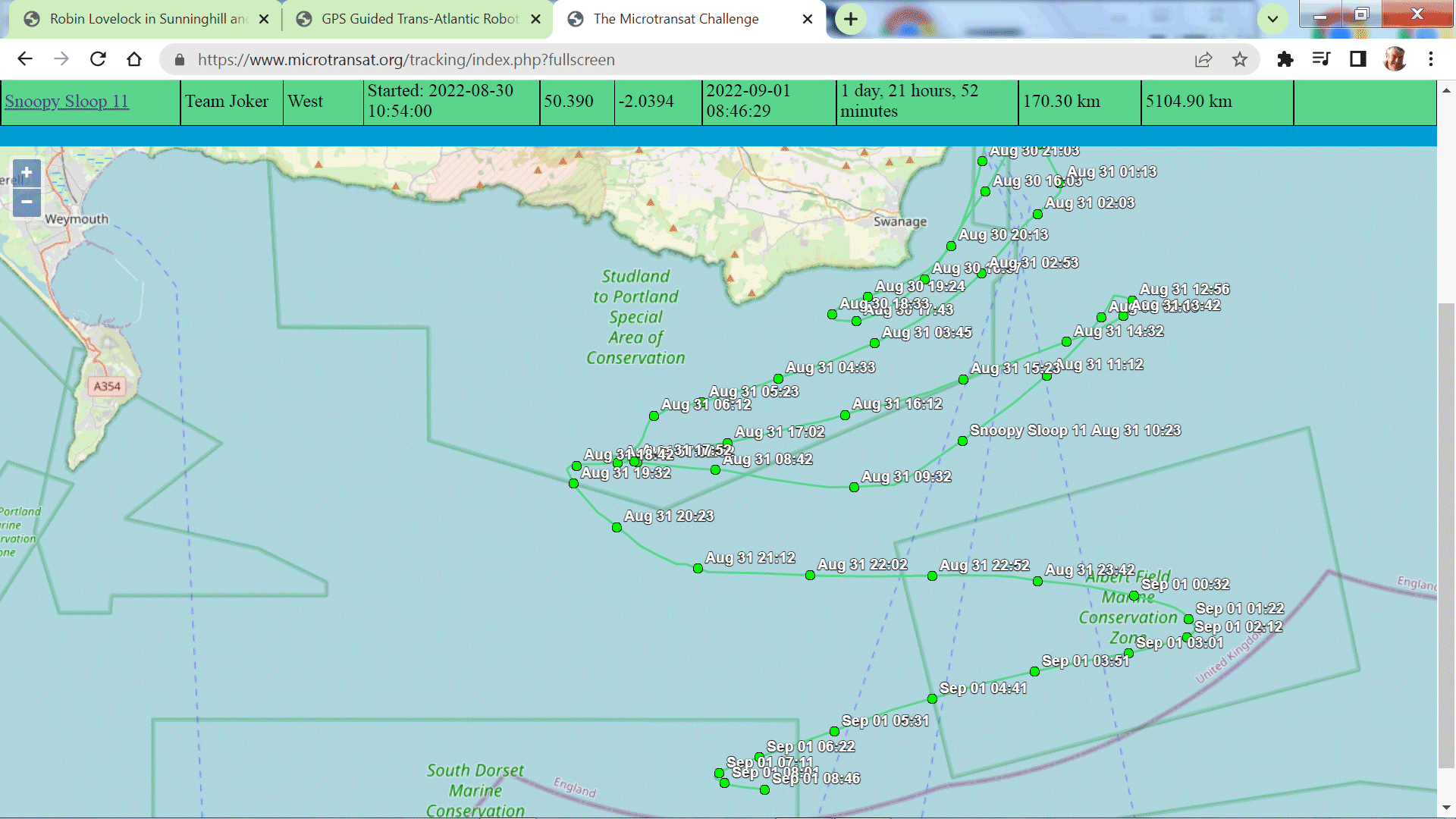Image resolution: width=1456 pixels, height=819 pixels.
Task: Switch to Robin Lovelock in Sunninghill tab
Action: coord(148,19)
